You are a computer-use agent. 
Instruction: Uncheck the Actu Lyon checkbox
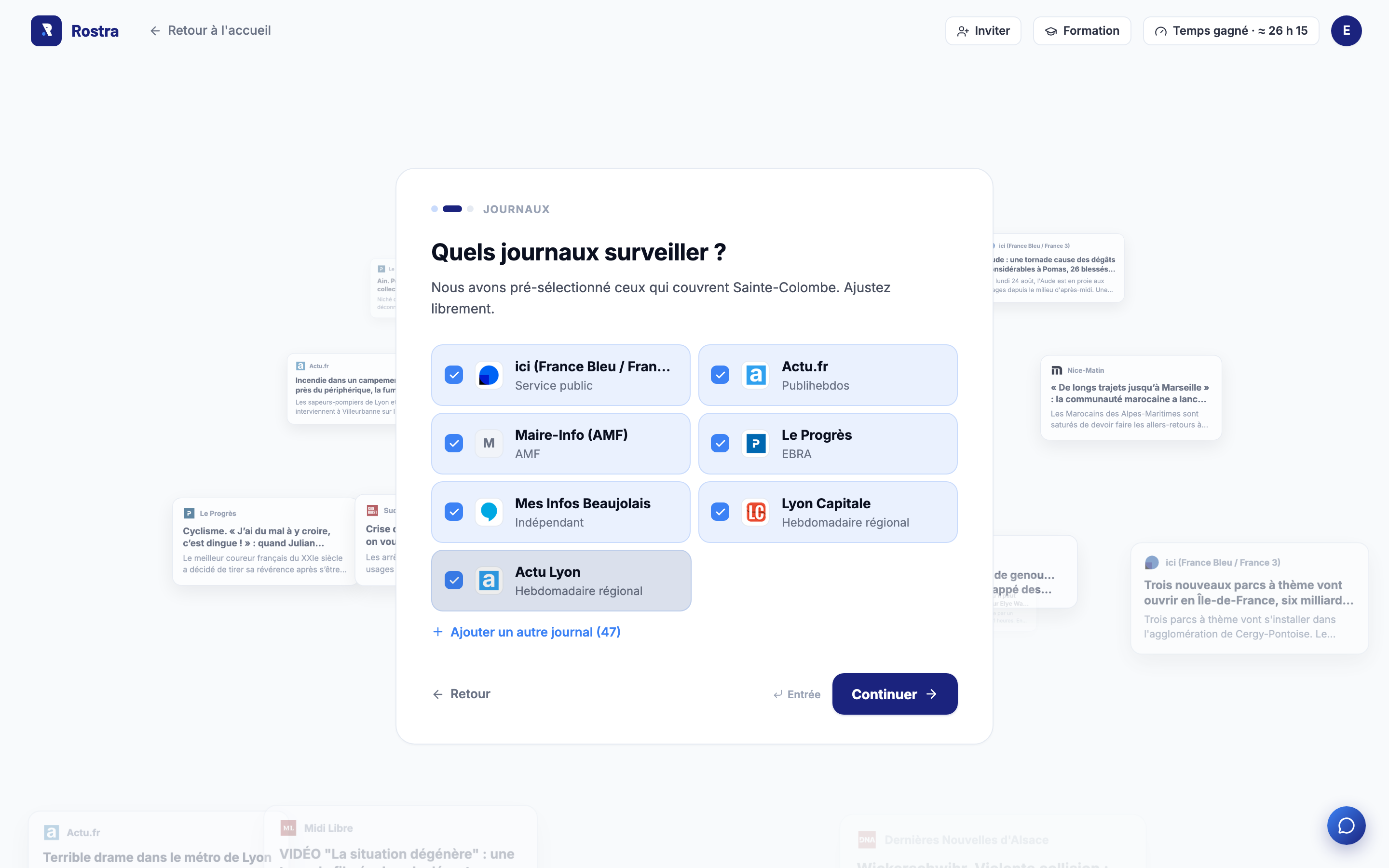(454, 581)
